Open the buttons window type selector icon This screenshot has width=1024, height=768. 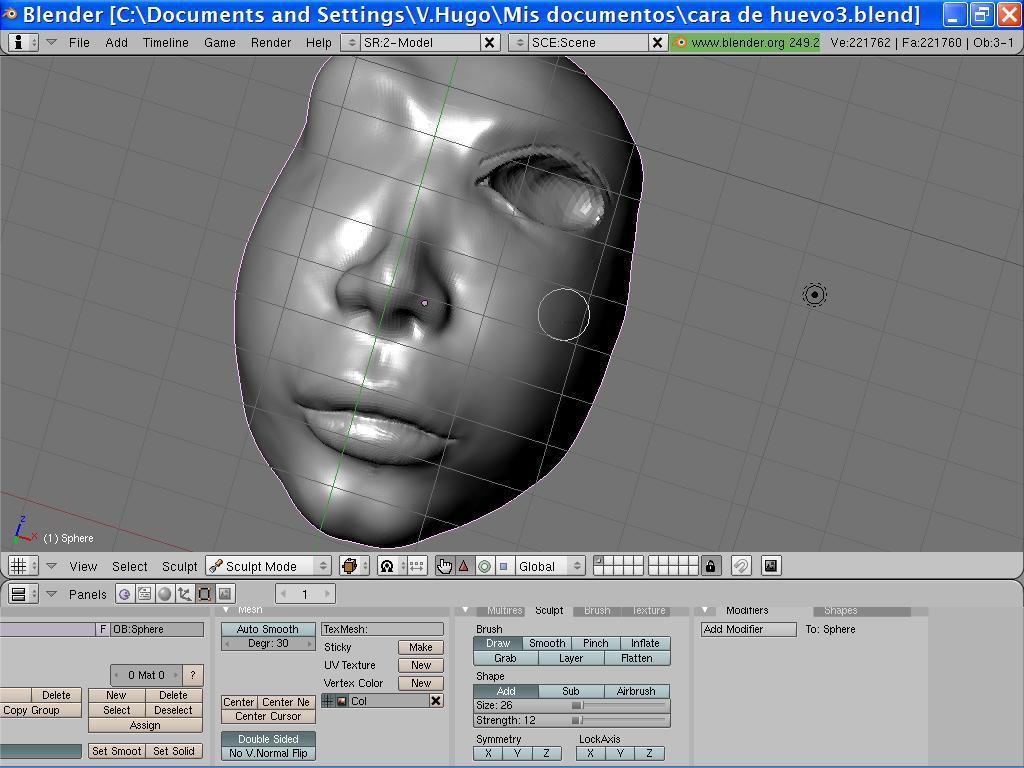pos(23,594)
